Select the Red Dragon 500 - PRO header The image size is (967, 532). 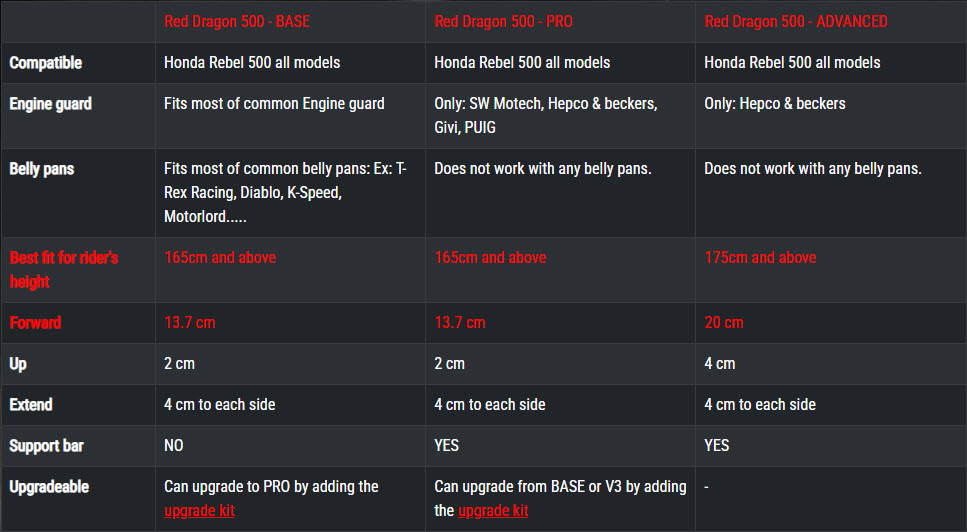[x=503, y=22]
